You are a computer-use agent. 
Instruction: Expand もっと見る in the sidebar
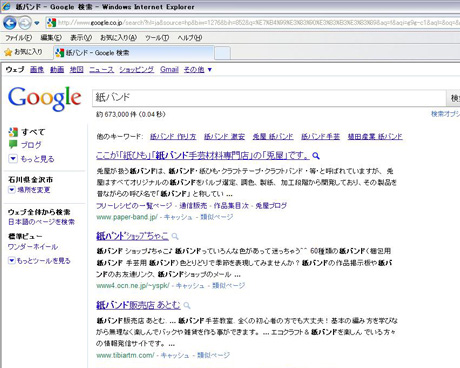[31, 159]
